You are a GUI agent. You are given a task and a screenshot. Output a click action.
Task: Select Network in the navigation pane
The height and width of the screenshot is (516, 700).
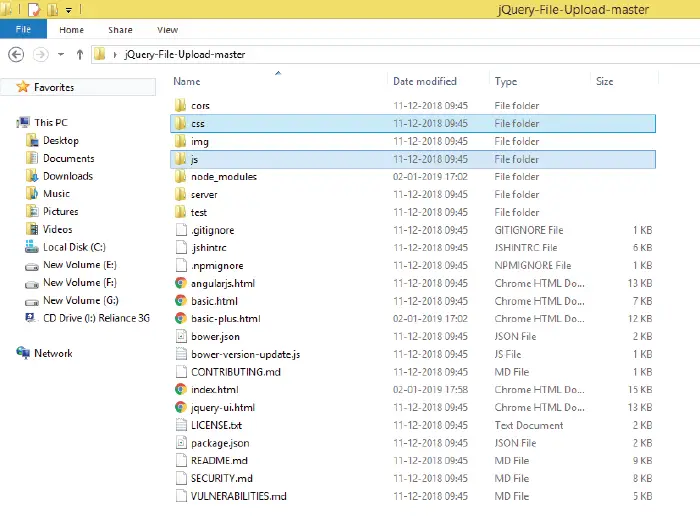[x=53, y=353]
